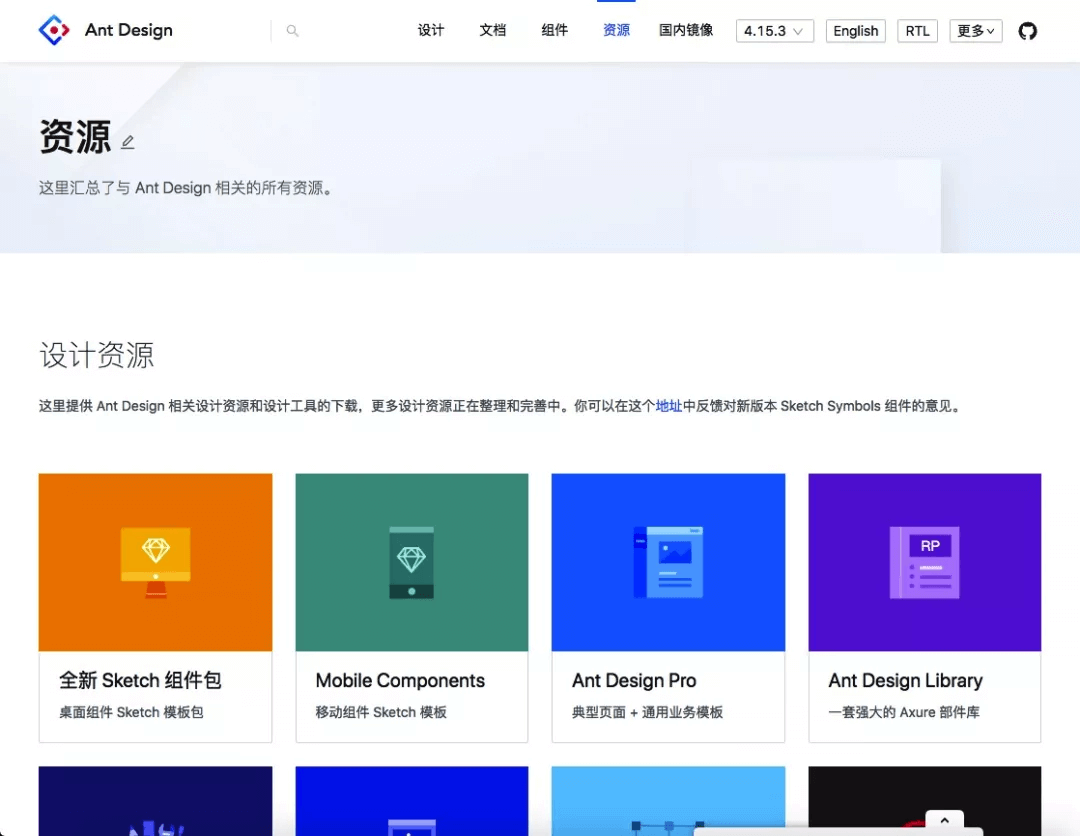Switch language with the English button

(855, 31)
